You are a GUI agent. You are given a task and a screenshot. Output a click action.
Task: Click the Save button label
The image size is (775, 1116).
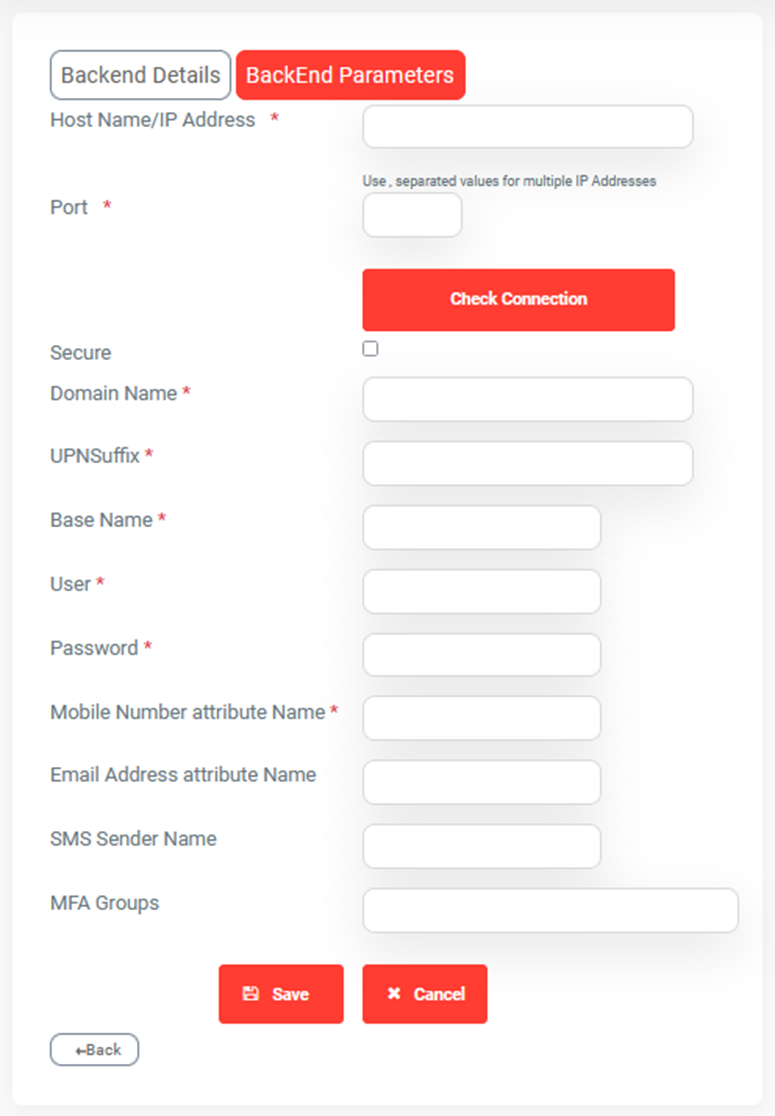290,994
